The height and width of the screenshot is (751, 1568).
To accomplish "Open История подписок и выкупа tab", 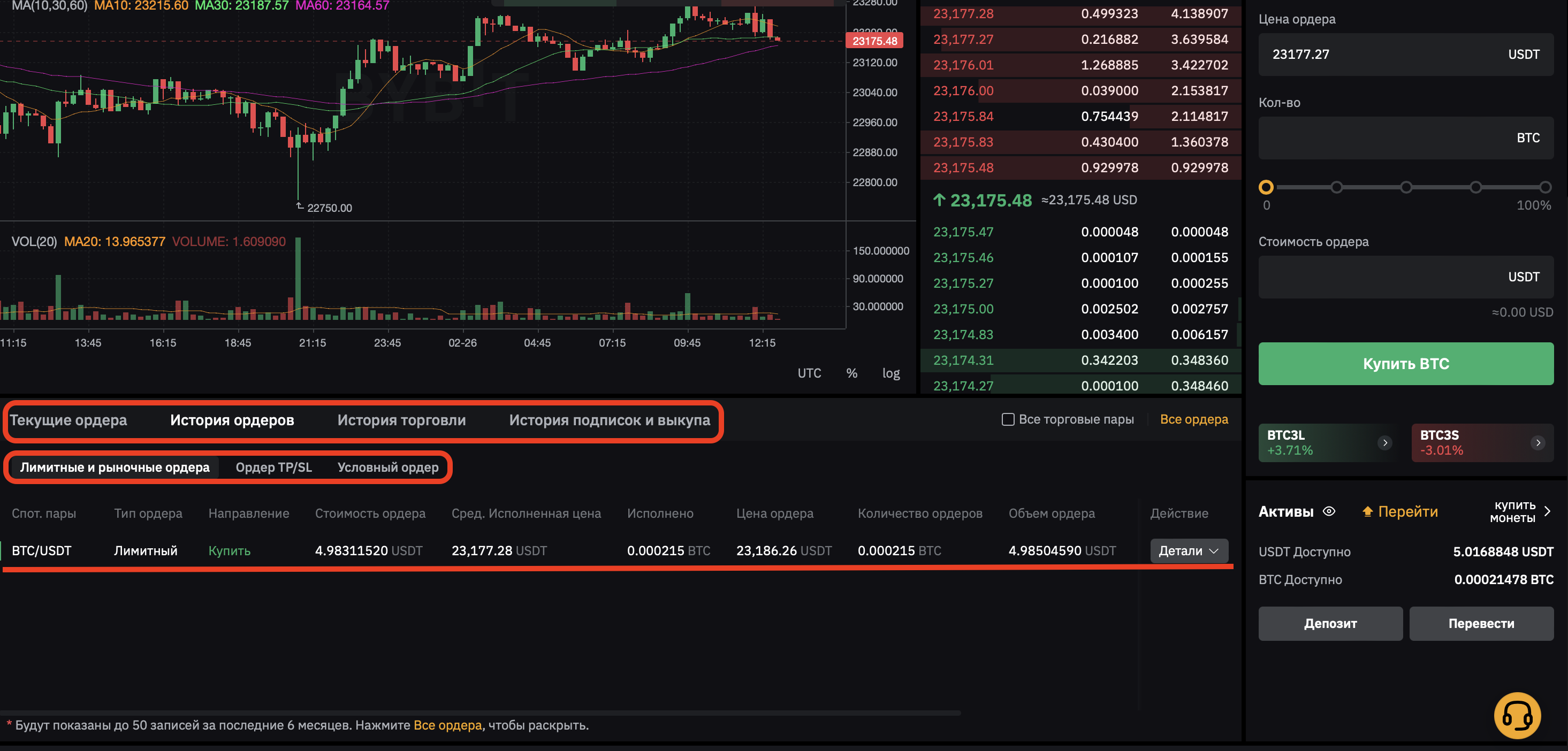I will [610, 420].
